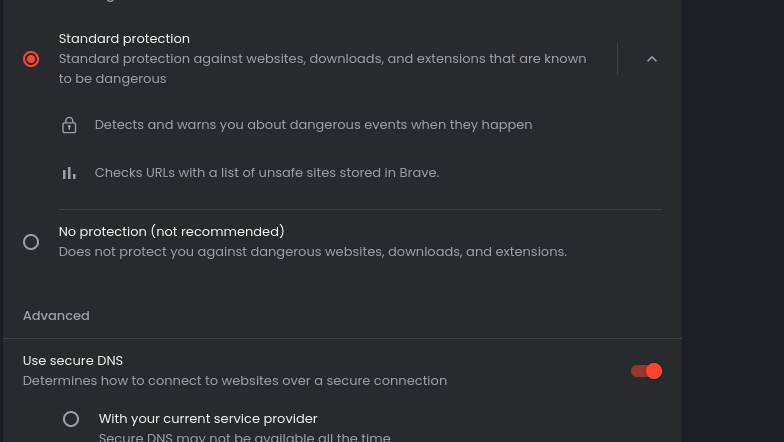The width and height of the screenshot is (784, 442).
Task: Click the Detects and warns about dangerous events text
Action: pyautogui.click(x=313, y=125)
